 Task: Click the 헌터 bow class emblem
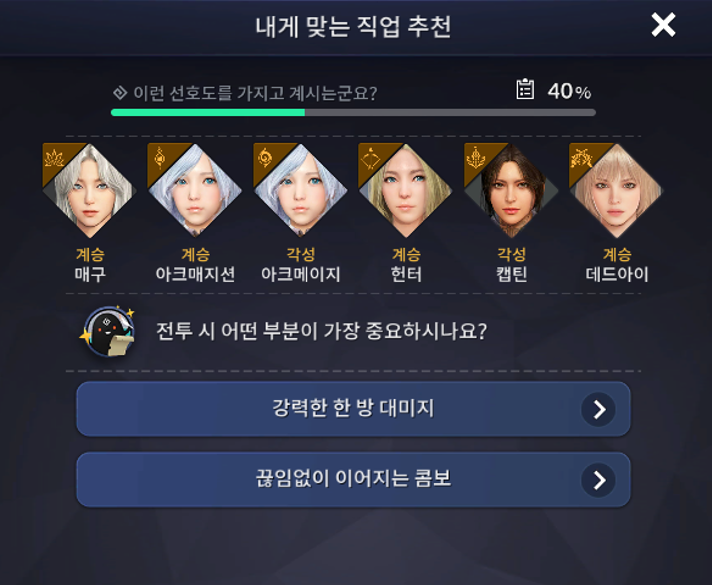tap(370, 158)
